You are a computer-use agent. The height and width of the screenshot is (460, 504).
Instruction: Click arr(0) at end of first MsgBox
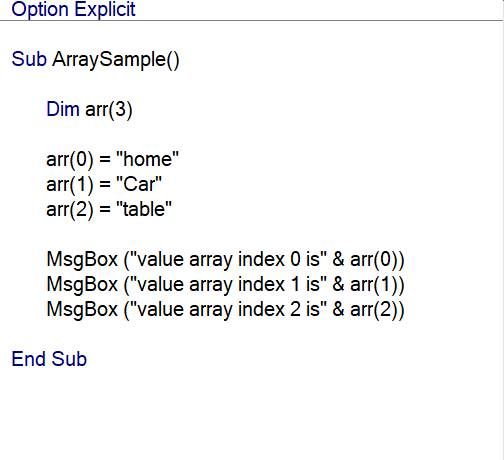(374, 260)
